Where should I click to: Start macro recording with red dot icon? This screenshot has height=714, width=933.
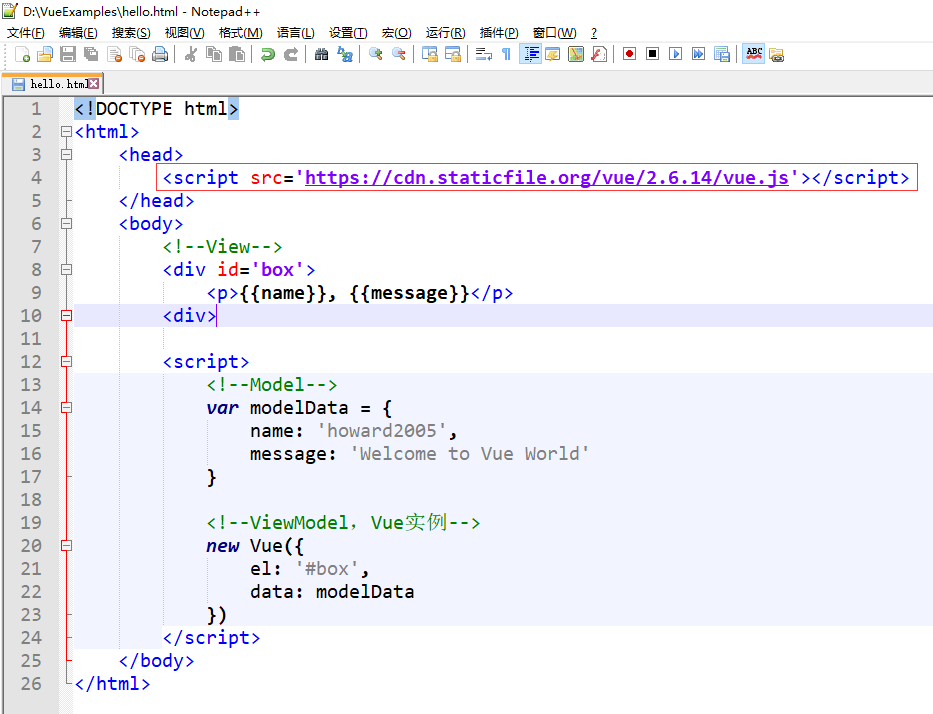tap(630, 55)
